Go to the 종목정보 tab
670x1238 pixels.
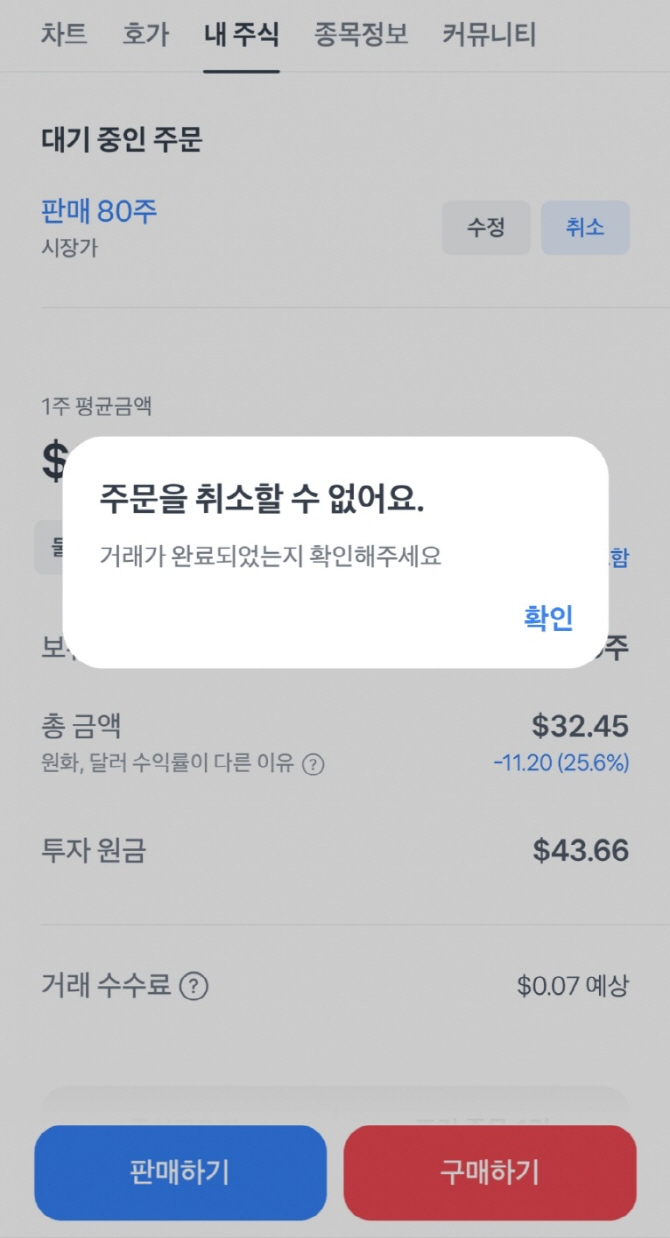(x=360, y=36)
